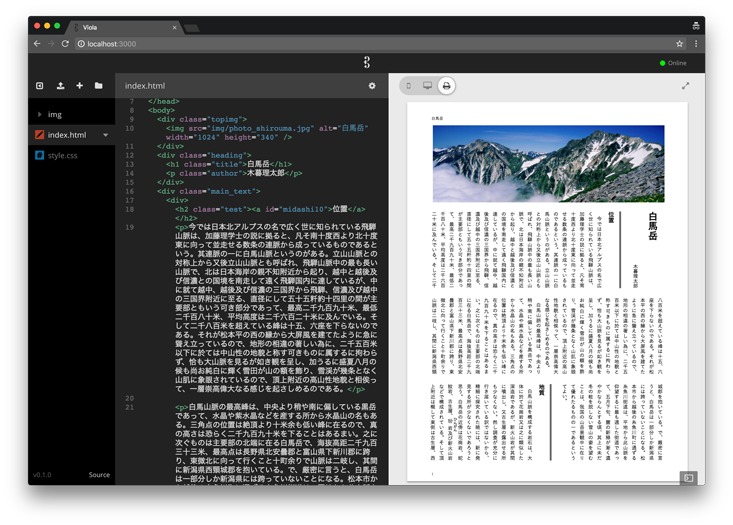Select the print preview mode
733x525 pixels.
446,86
